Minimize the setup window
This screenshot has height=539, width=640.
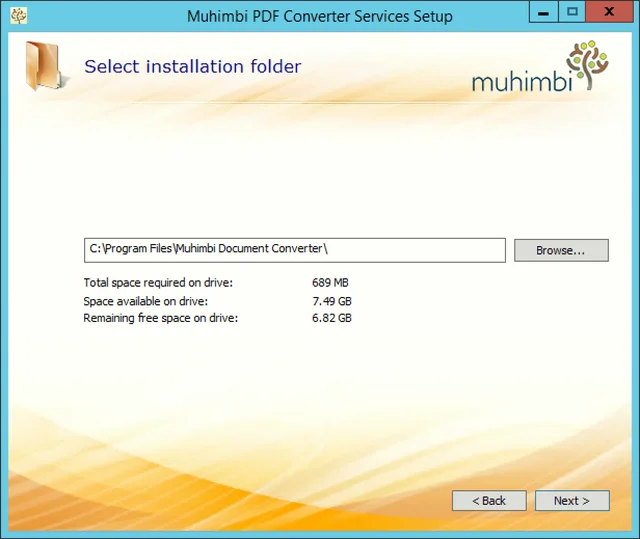[543, 11]
